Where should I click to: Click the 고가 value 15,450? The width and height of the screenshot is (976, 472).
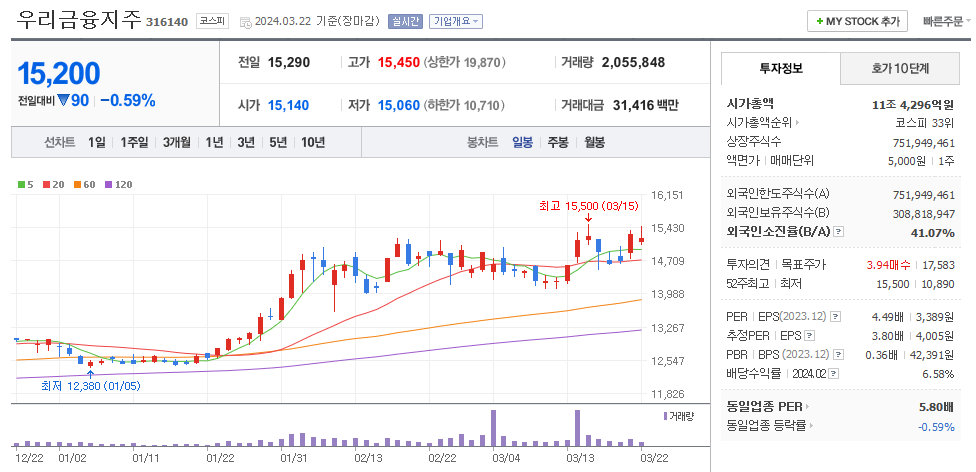pos(398,62)
